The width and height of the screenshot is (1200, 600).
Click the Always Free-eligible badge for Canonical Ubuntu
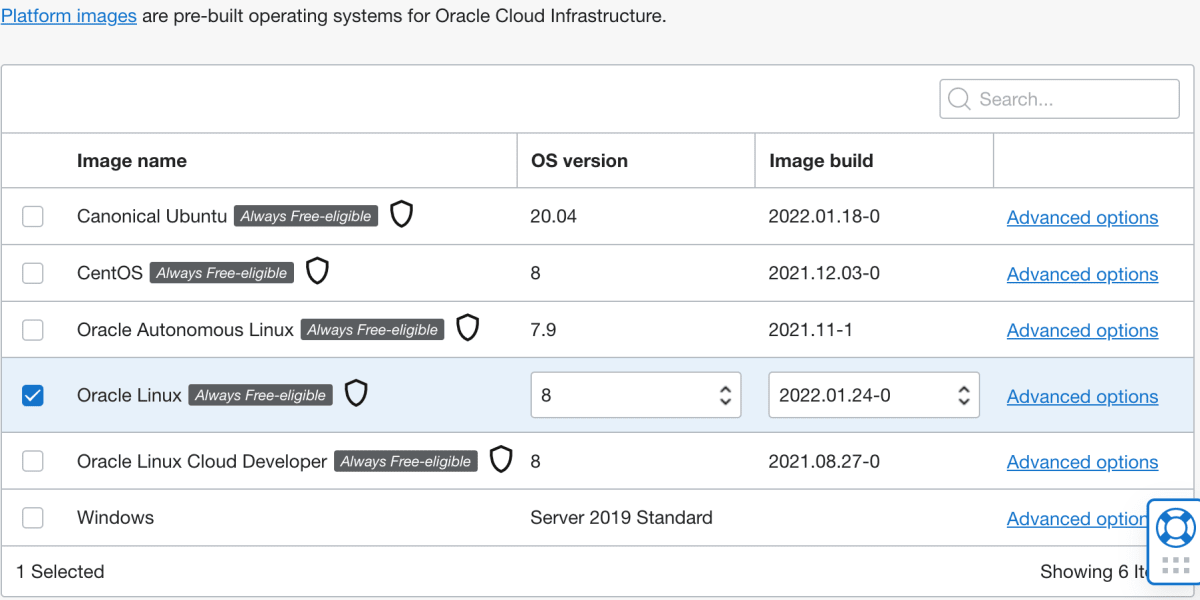tap(306, 216)
